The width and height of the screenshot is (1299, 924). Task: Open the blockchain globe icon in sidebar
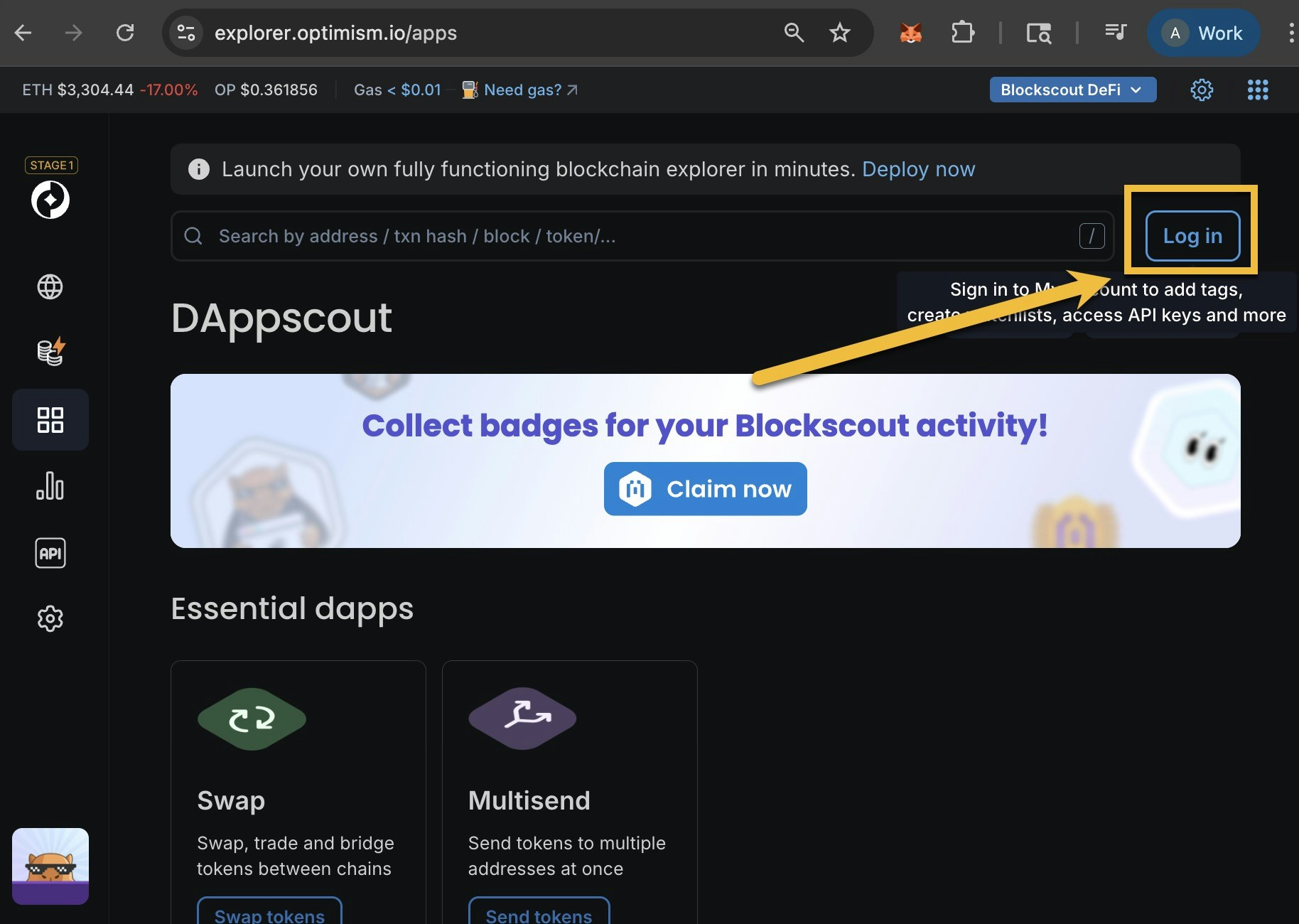[49, 287]
